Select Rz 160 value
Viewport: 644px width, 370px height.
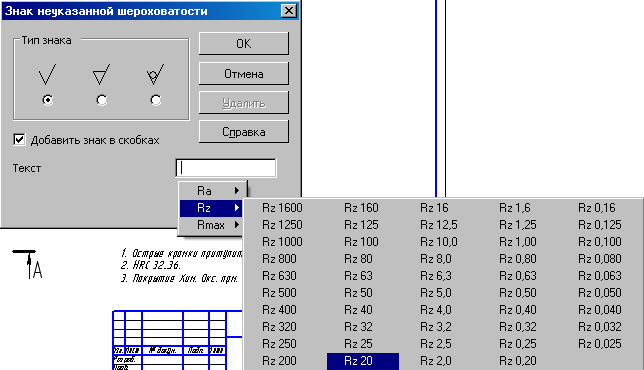(361, 208)
